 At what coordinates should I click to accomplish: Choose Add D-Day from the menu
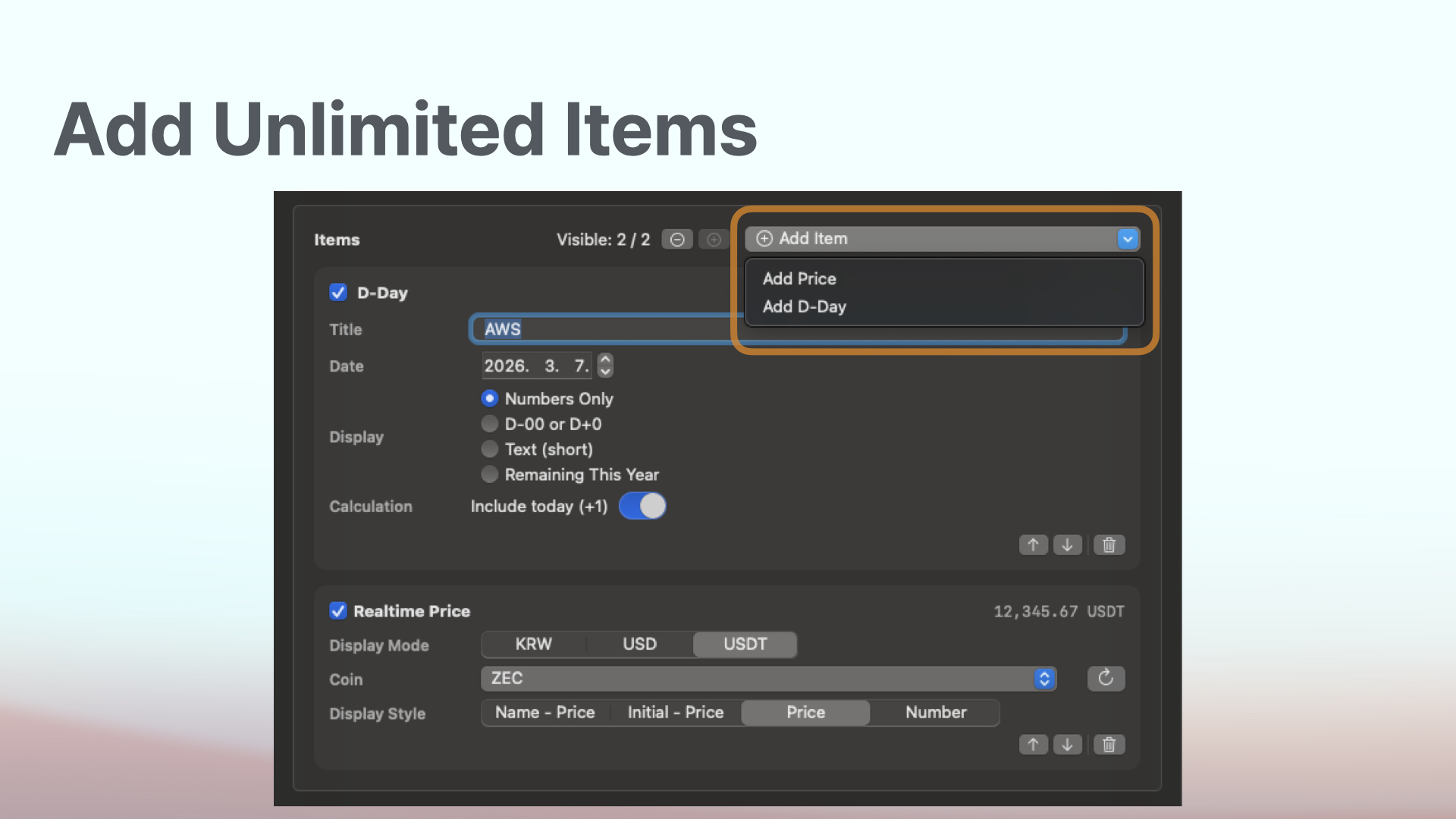[804, 306]
